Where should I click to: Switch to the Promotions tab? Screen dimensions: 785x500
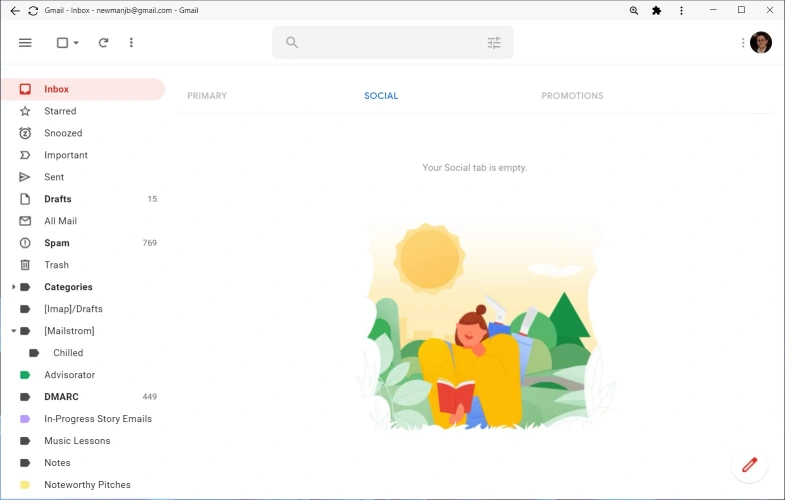click(572, 96)
